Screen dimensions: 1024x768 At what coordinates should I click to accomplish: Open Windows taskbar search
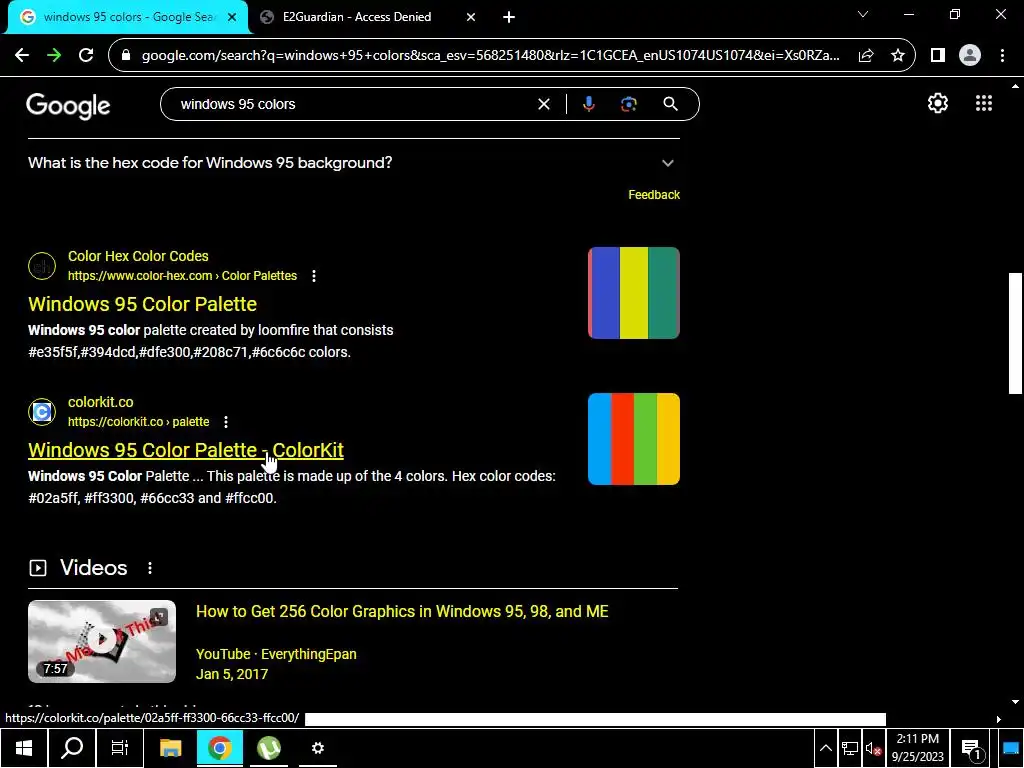[x=72, y=748]
